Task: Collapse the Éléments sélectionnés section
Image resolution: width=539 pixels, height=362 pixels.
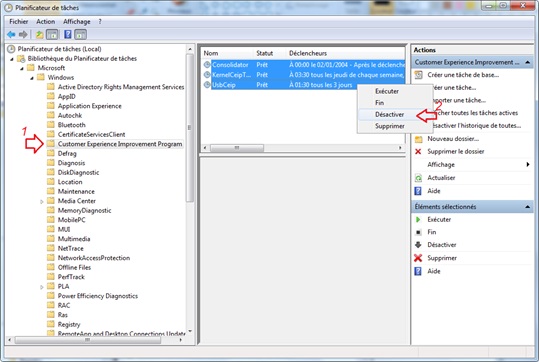Action: (527, 207)
